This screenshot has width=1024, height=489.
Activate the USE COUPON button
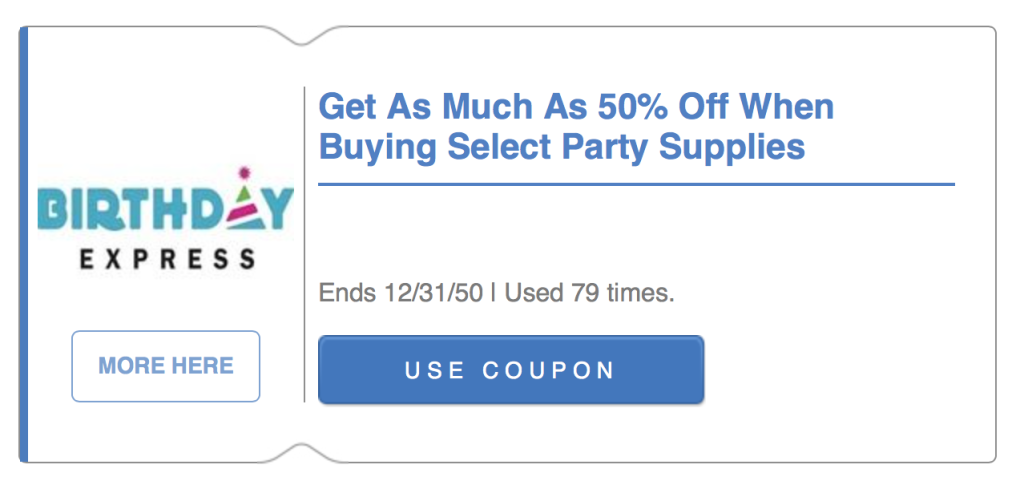pyautogui.click(x=511, y=370)
